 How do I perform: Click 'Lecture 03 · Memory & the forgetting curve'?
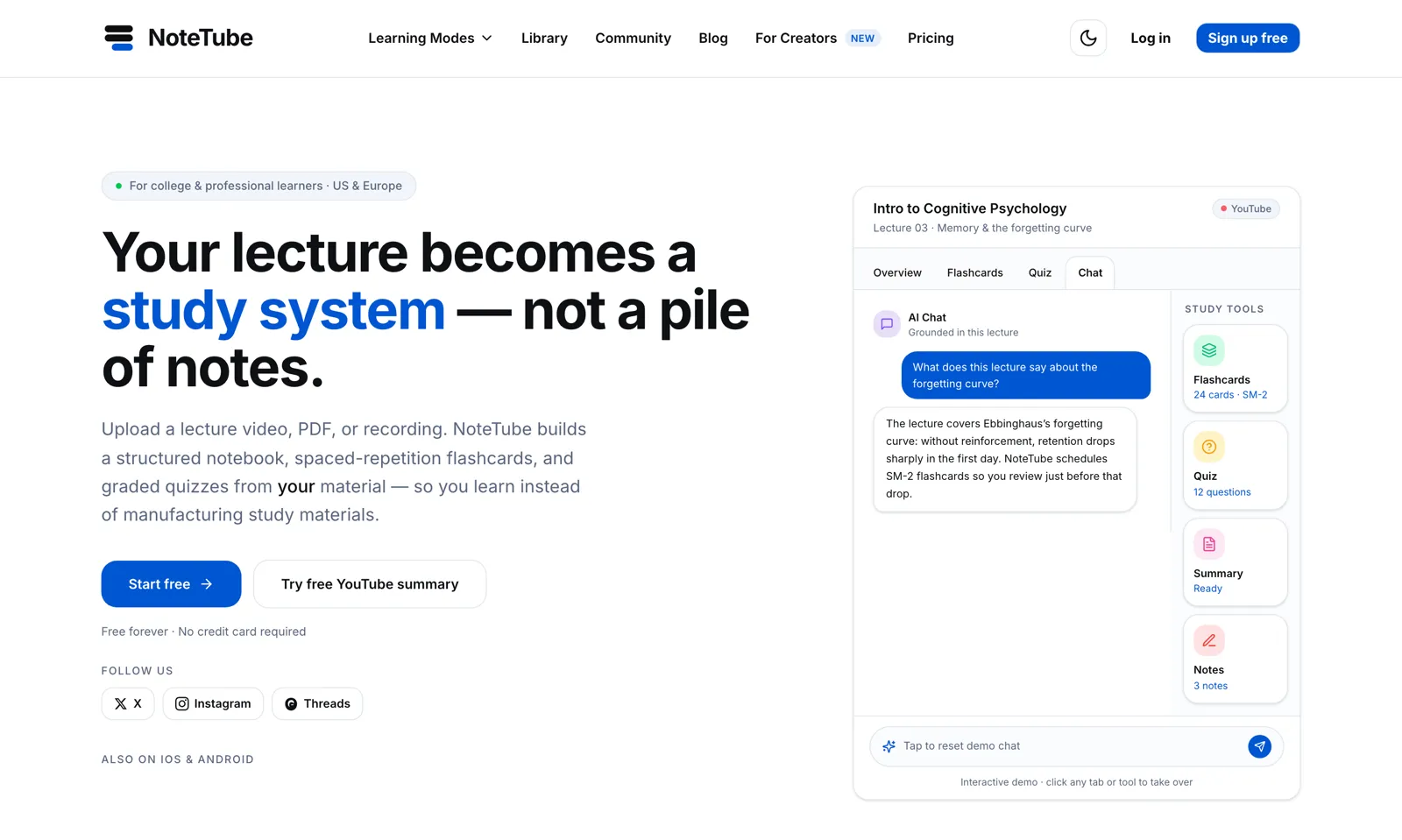(x=982, y=228)
